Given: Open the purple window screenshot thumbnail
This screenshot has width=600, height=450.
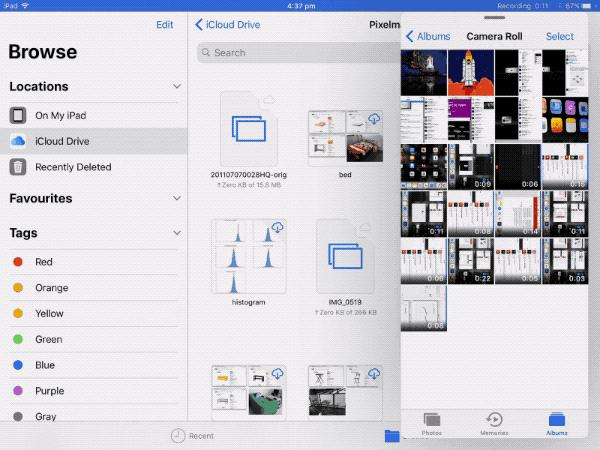Looking at the screenshot, I should coord(471,120).
